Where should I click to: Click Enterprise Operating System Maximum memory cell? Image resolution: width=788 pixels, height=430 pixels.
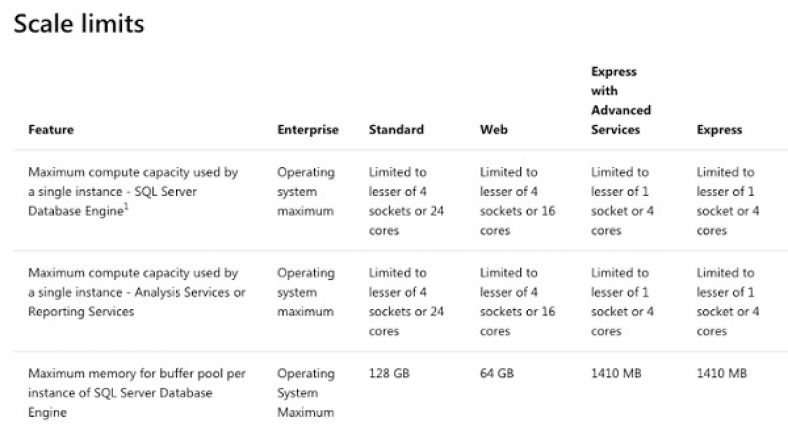tap(306, 392)
